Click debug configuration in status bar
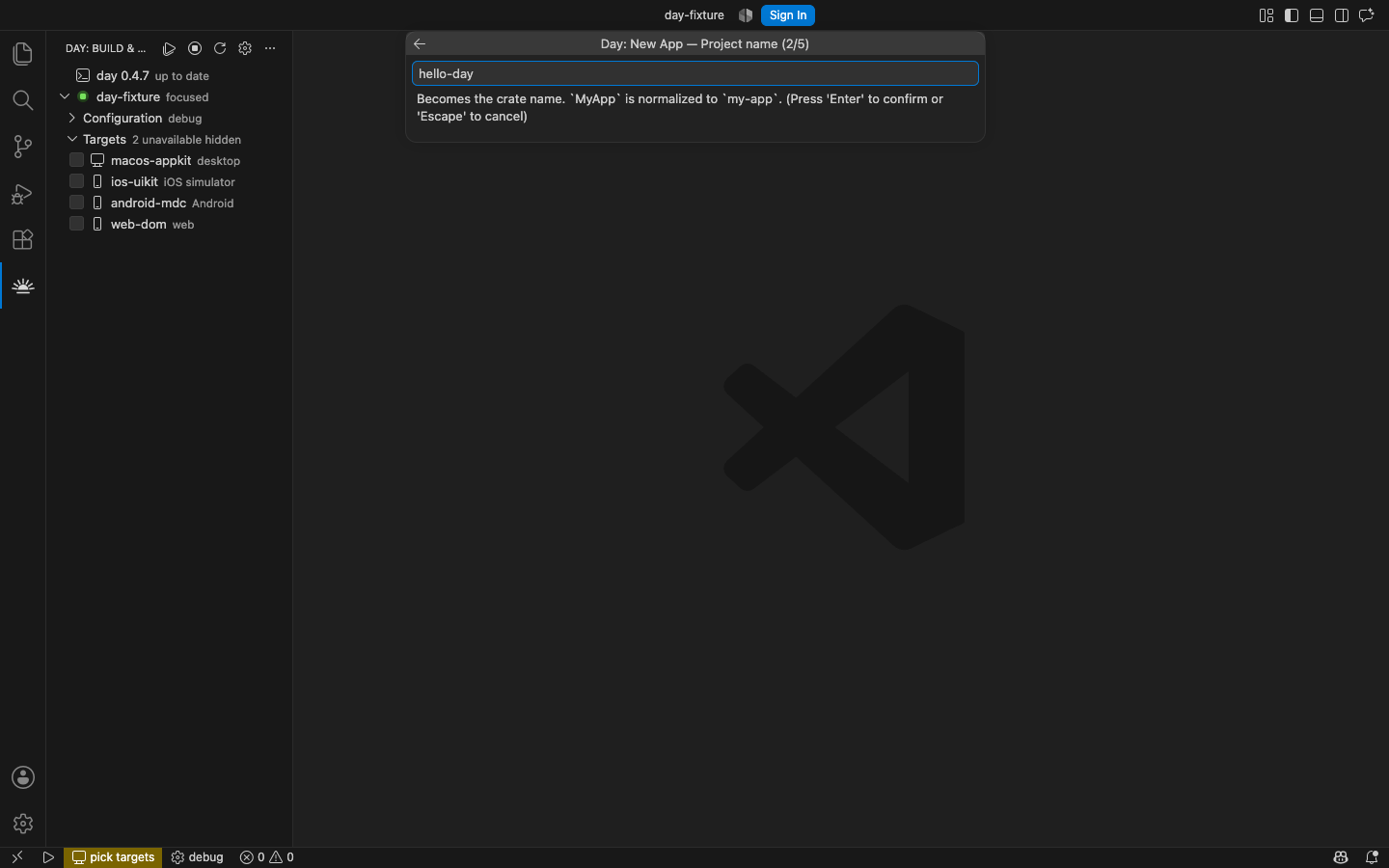 198,857
